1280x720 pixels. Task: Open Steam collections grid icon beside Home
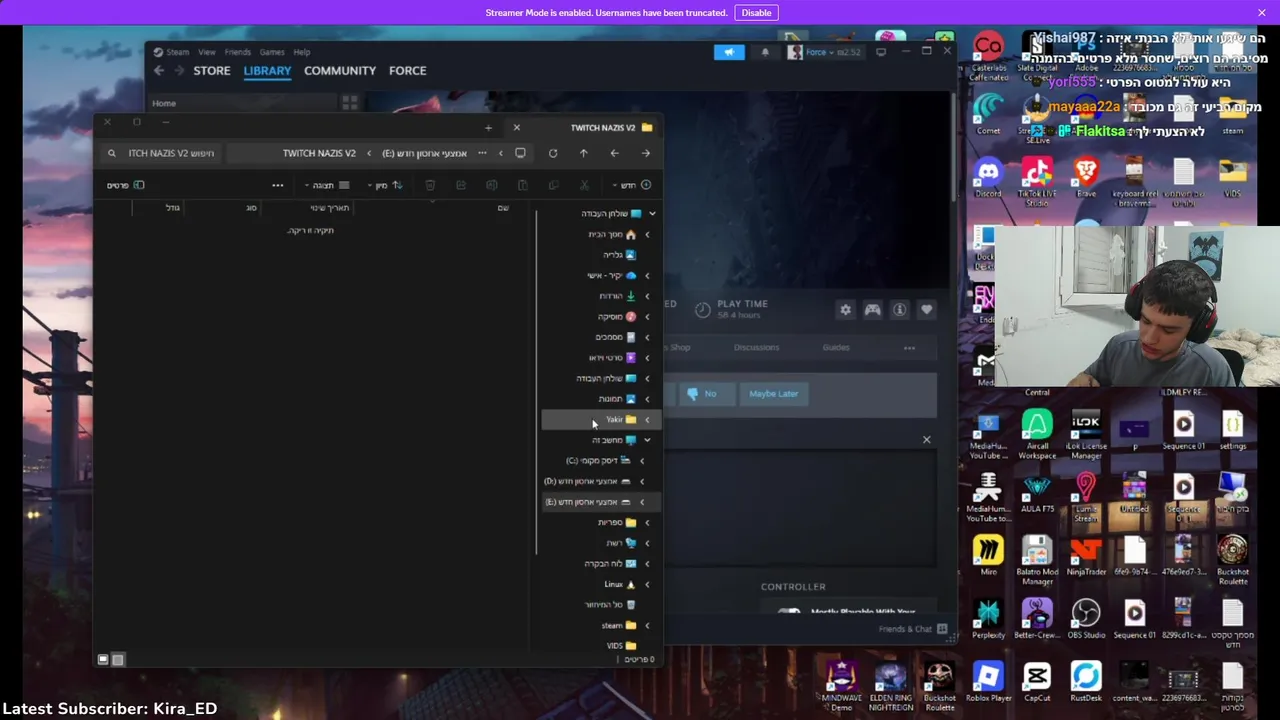click(349, 102)
